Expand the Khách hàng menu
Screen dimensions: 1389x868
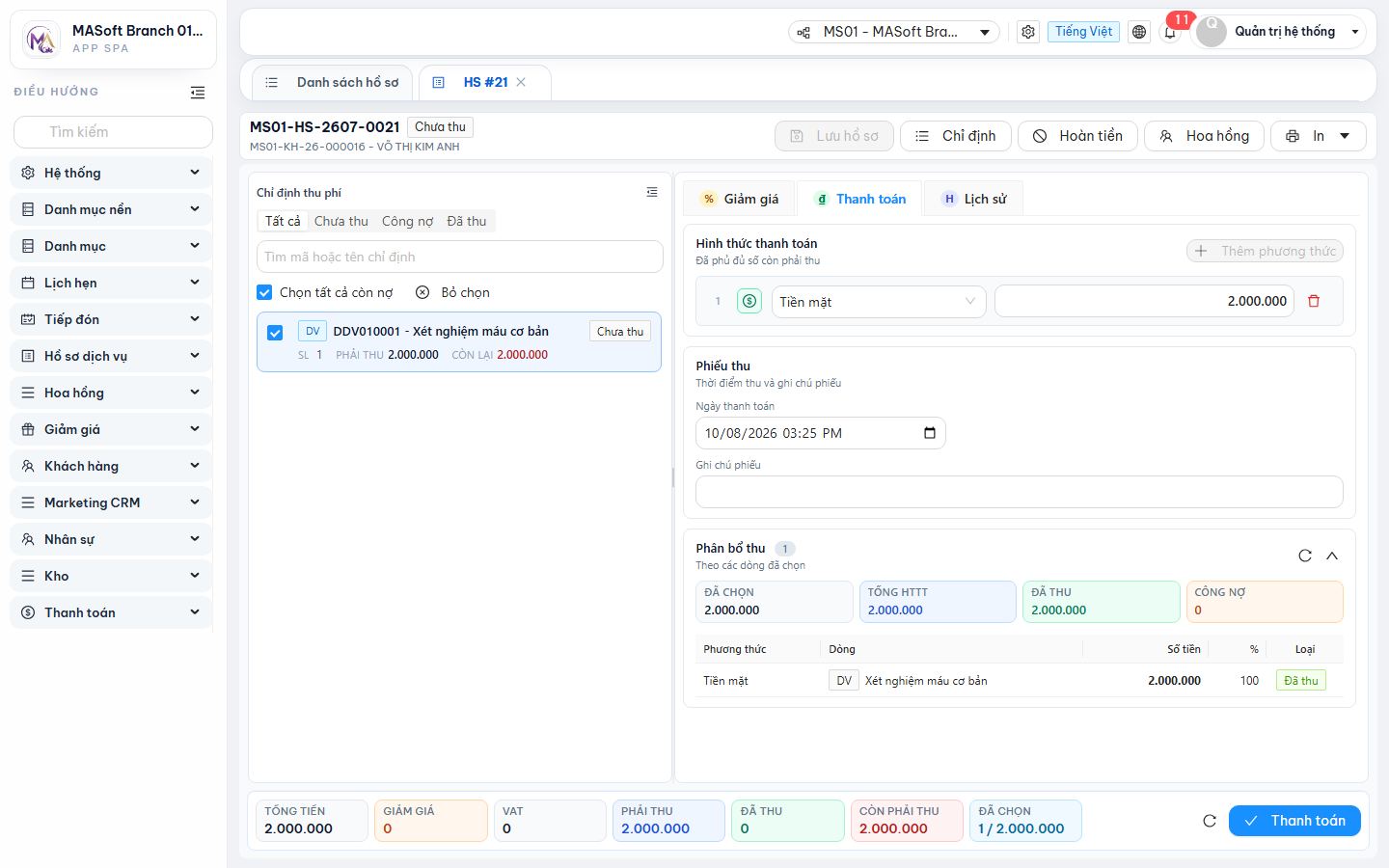pos(111,466)
